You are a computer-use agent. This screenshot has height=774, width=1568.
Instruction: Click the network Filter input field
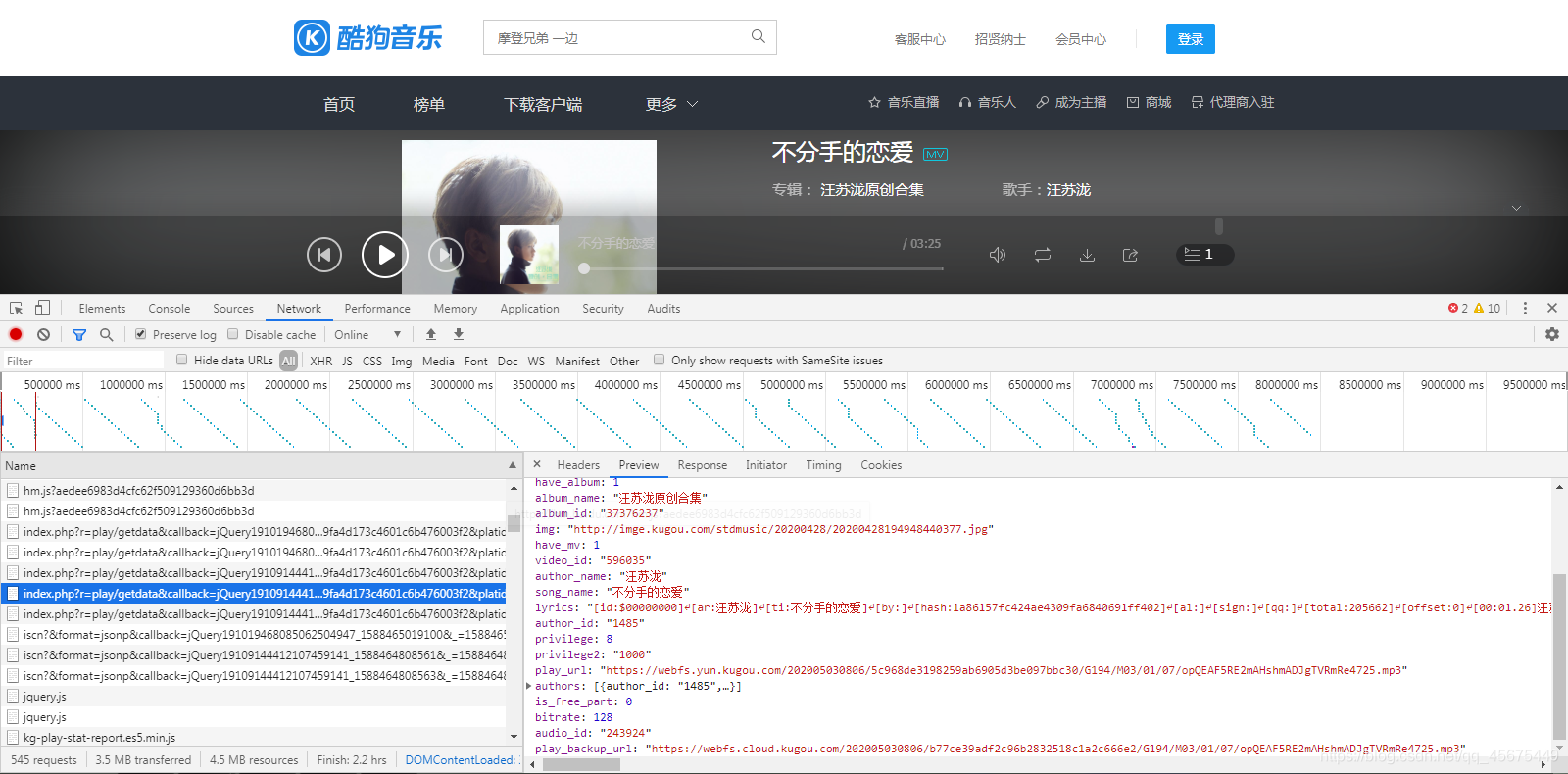(82, 361)
